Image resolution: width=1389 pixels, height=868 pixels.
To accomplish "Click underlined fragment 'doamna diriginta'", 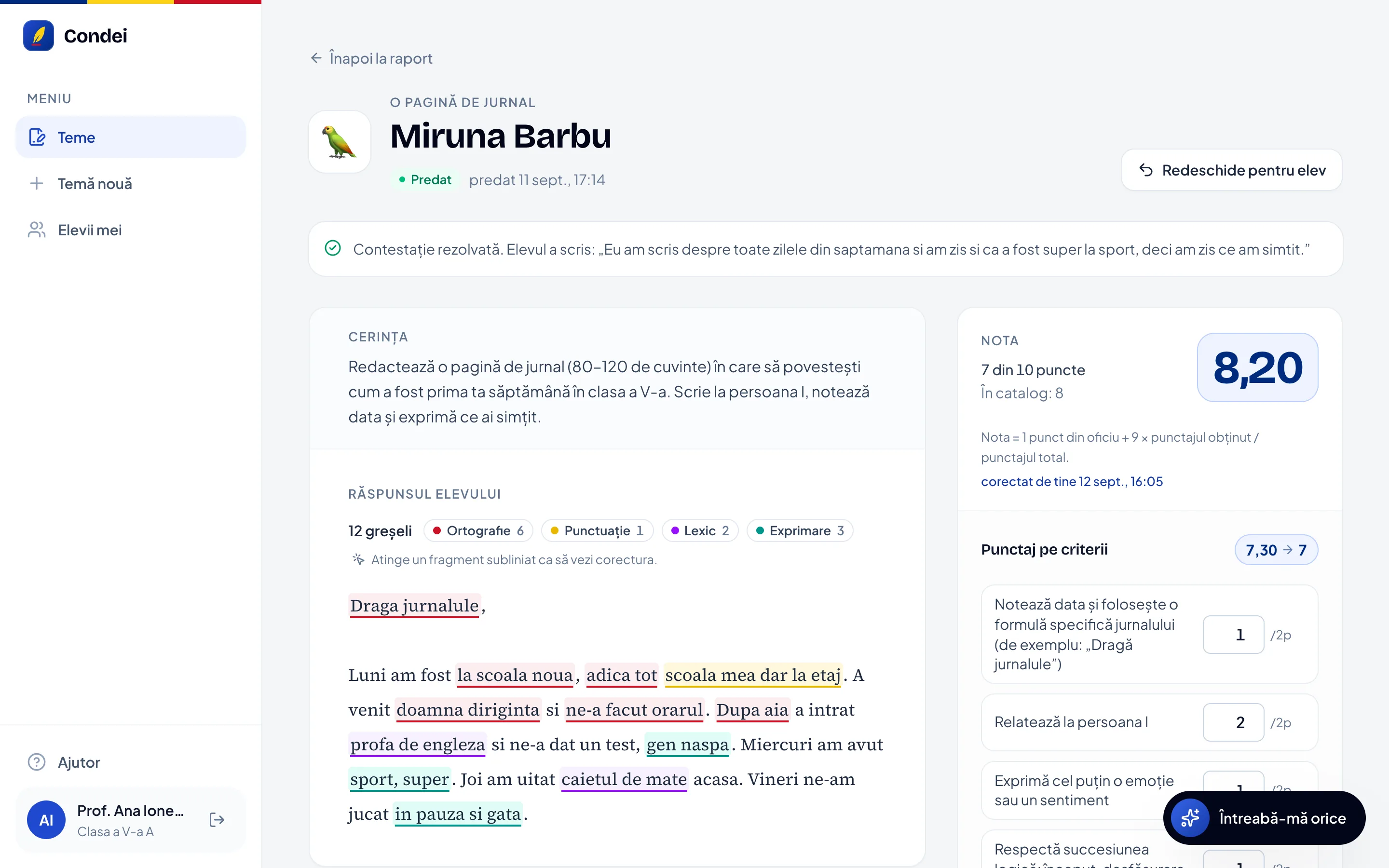I will point(468,709).
